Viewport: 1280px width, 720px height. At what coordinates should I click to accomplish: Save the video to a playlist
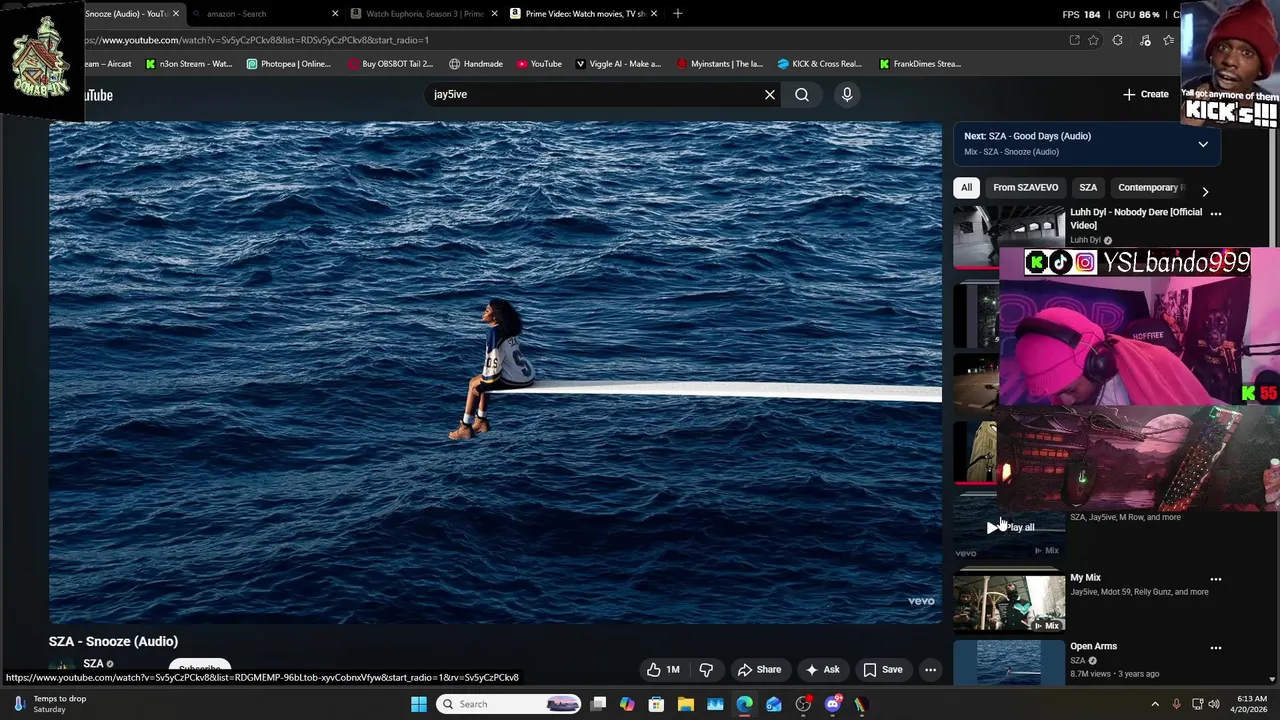882,670
